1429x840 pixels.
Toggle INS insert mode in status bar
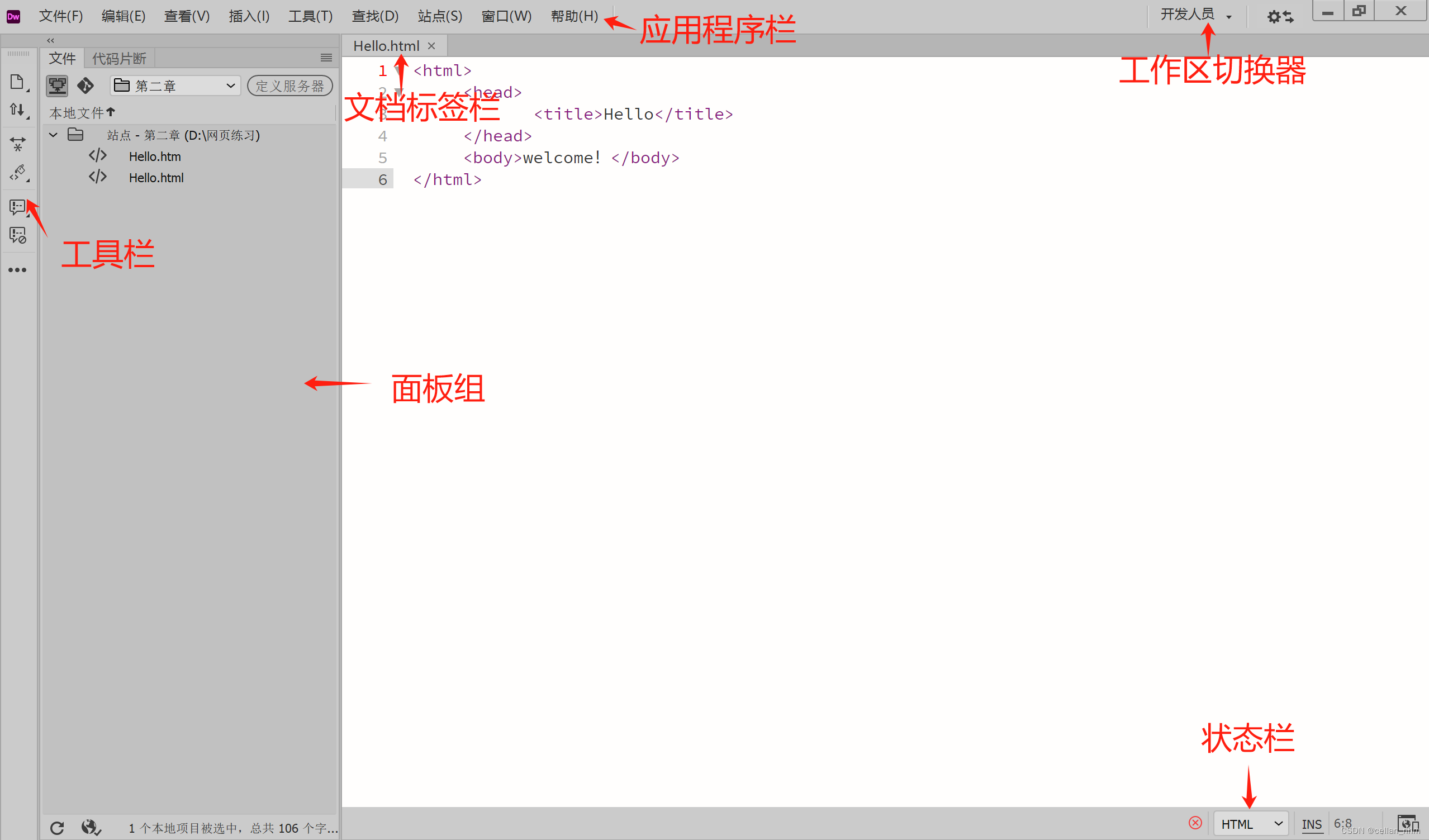[x=1311, y=824]
